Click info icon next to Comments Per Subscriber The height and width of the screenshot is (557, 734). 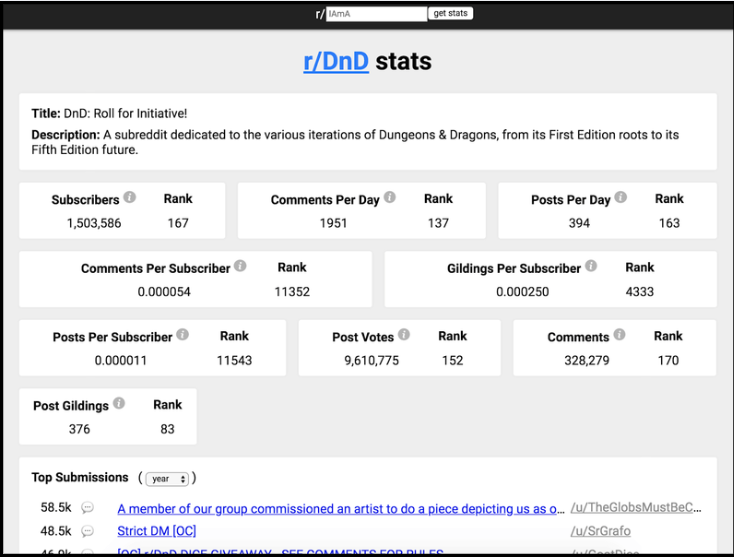(x=240, y=267)
